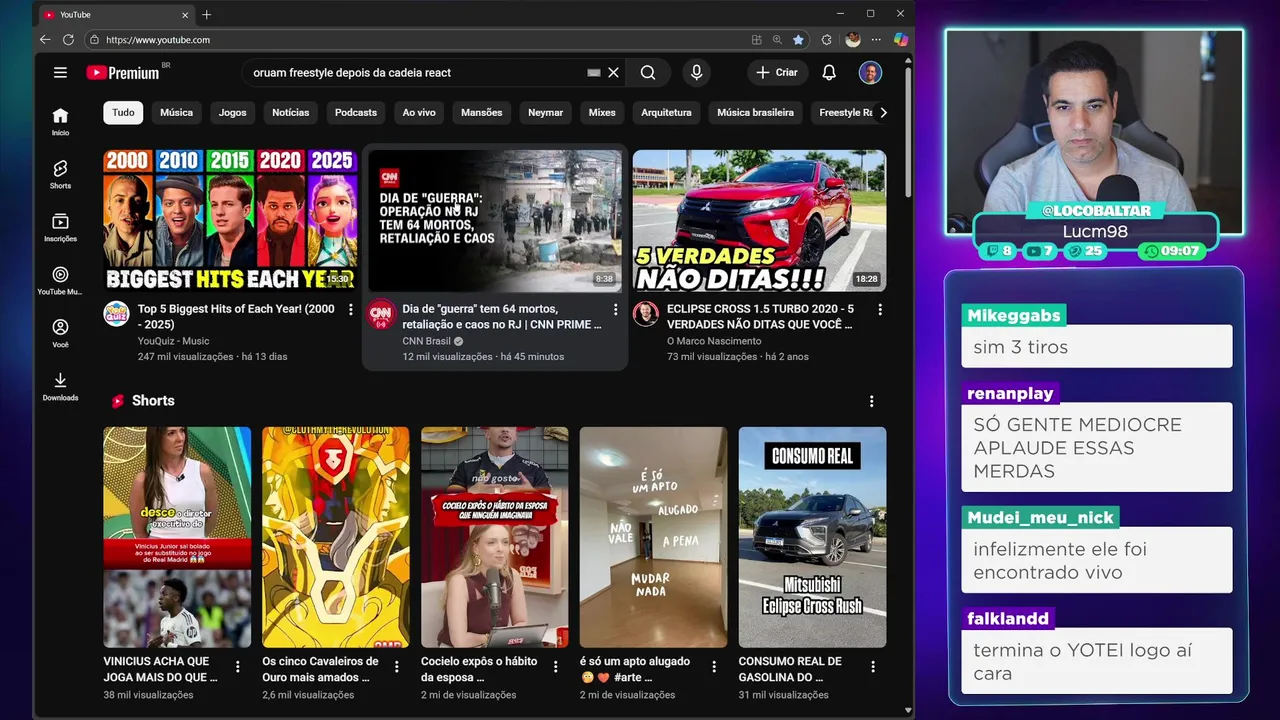This screenshot has width=1280, height=720.
Task: Select the Mixes filter chip
Action: [x=602, y=113]
